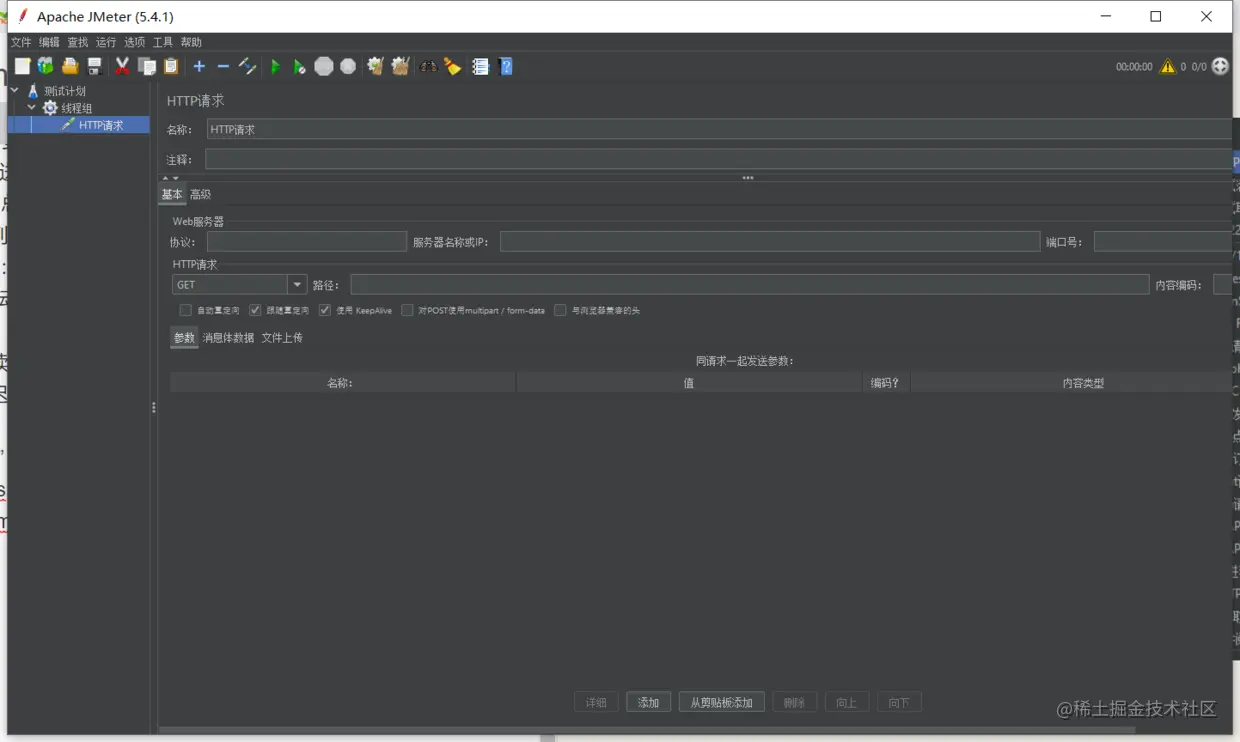Copy the selected element toolbar icon
1240x742 pixels.
[x=147, y=66]
